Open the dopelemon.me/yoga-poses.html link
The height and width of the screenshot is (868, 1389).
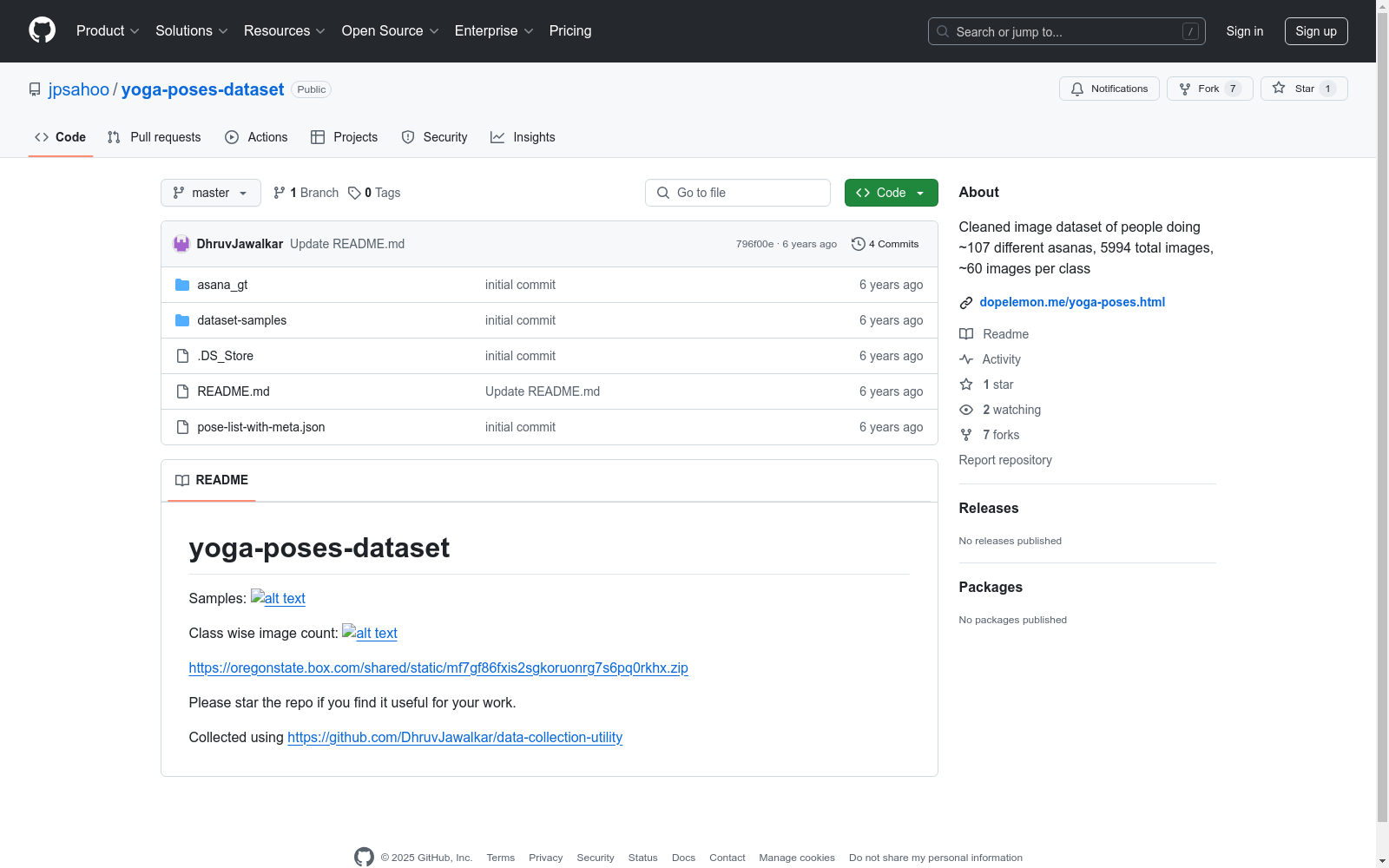click(1072, 302)
